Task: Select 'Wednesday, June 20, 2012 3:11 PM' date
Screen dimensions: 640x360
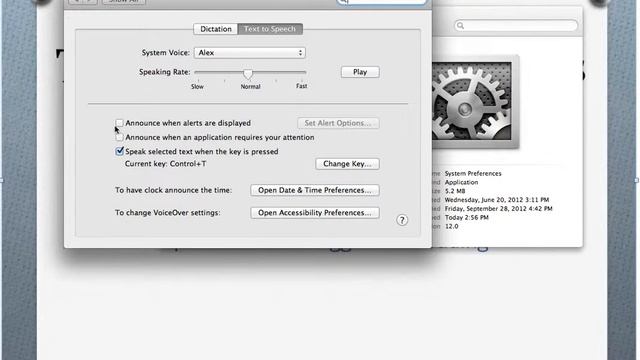Action: point(497,200)
